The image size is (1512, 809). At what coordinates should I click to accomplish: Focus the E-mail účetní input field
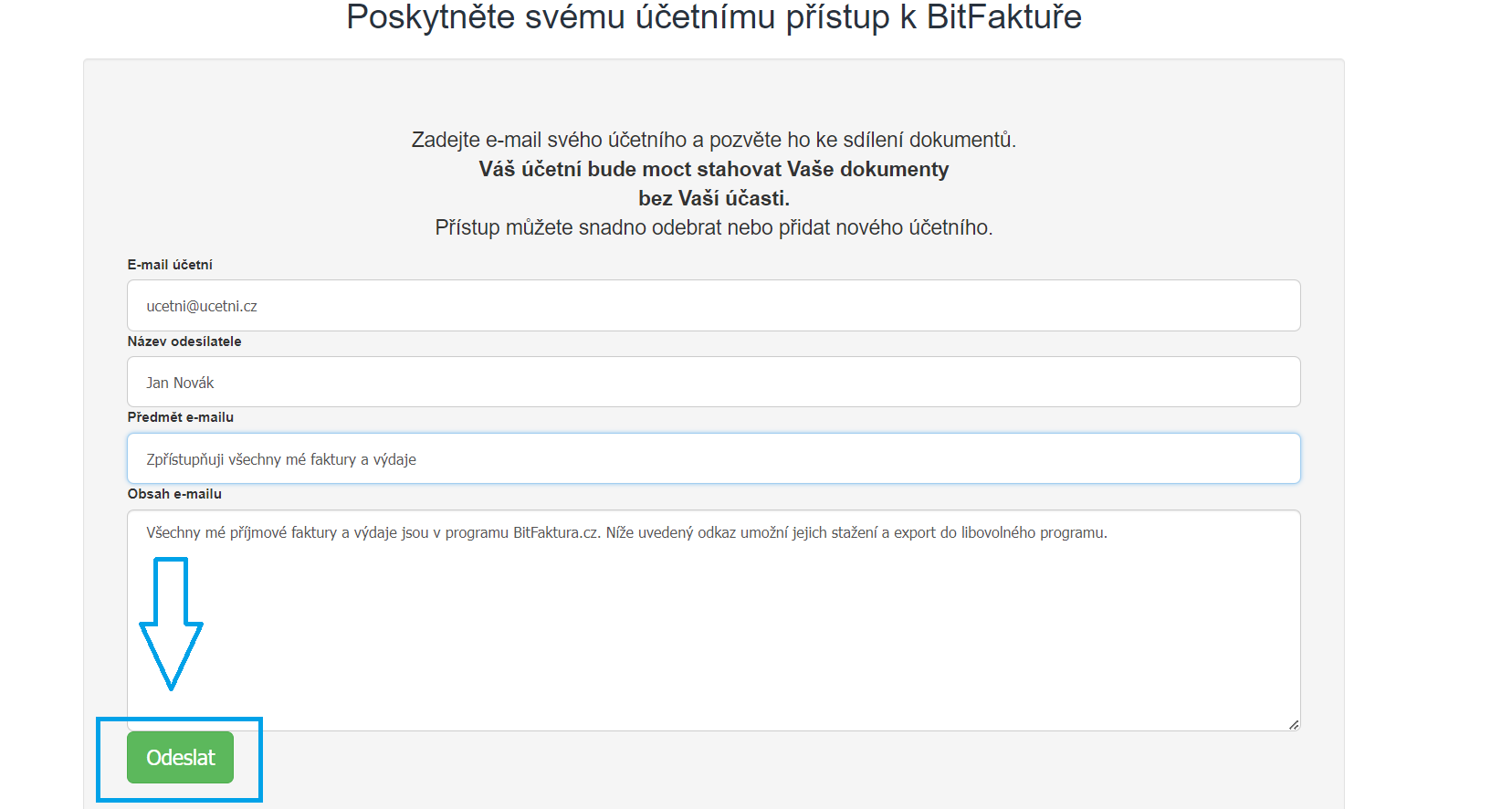[x=713, y=305]
